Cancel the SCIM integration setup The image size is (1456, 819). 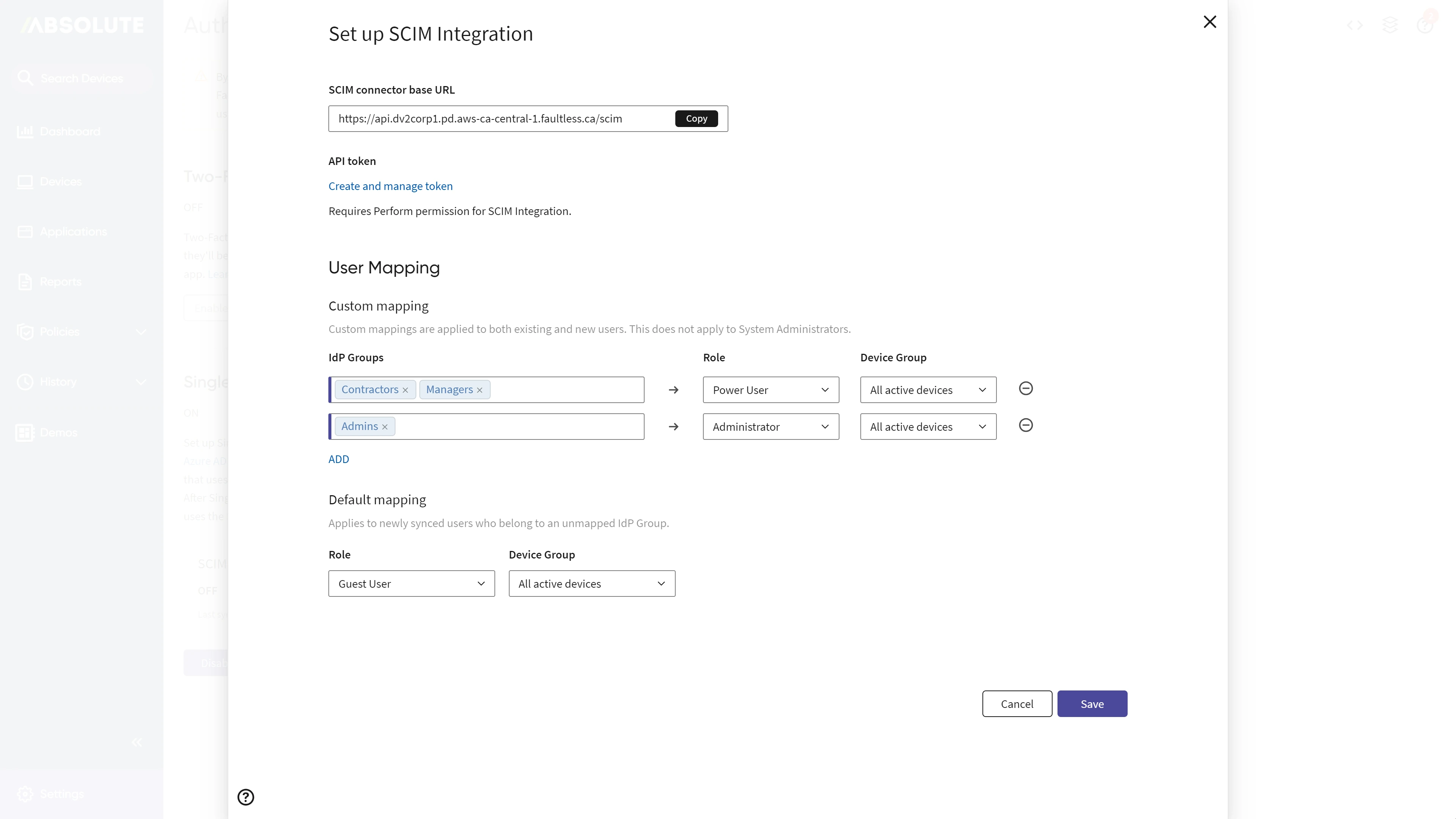(1017, 704)
